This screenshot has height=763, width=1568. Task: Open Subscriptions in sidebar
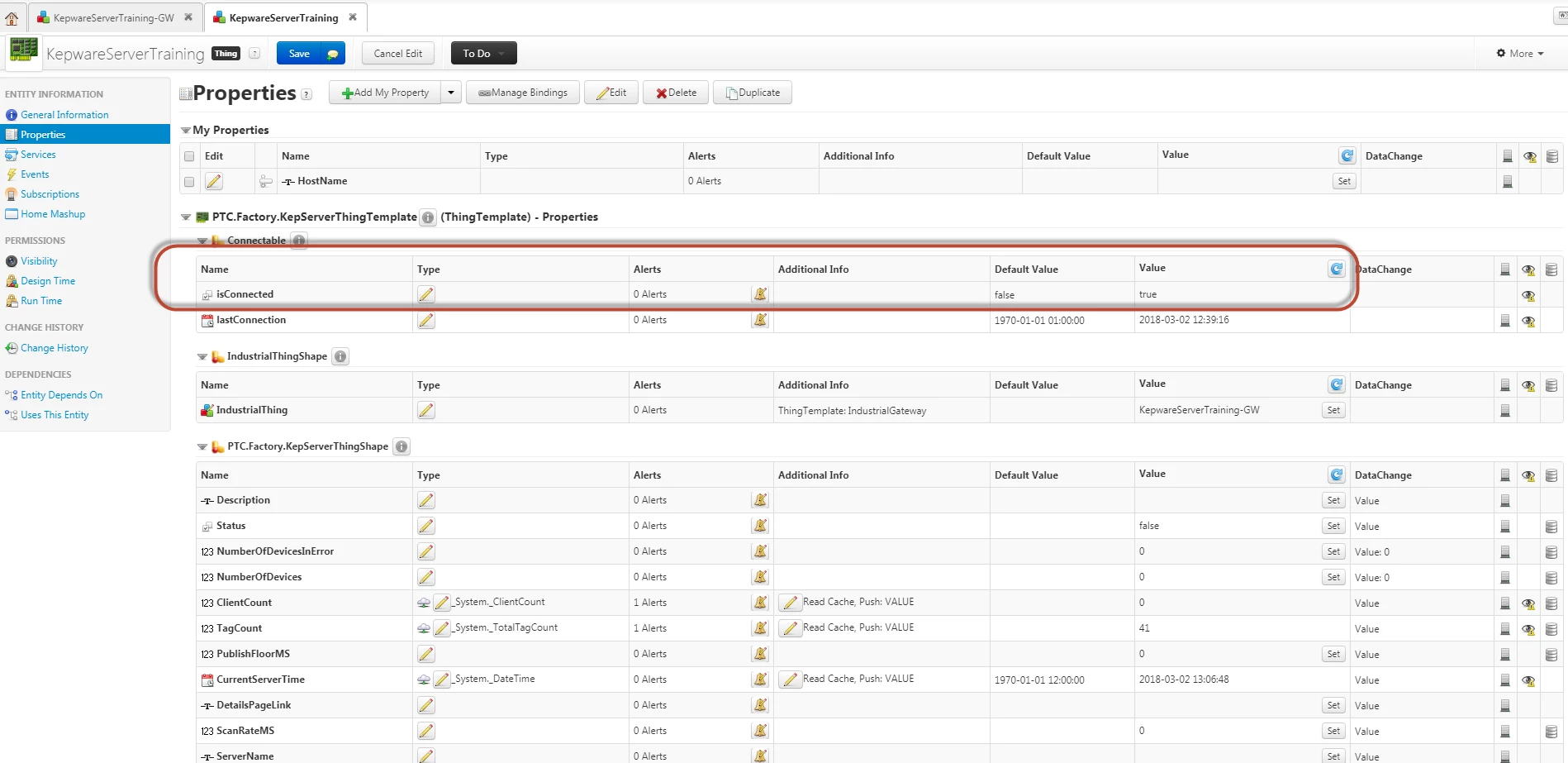(50, 194)
